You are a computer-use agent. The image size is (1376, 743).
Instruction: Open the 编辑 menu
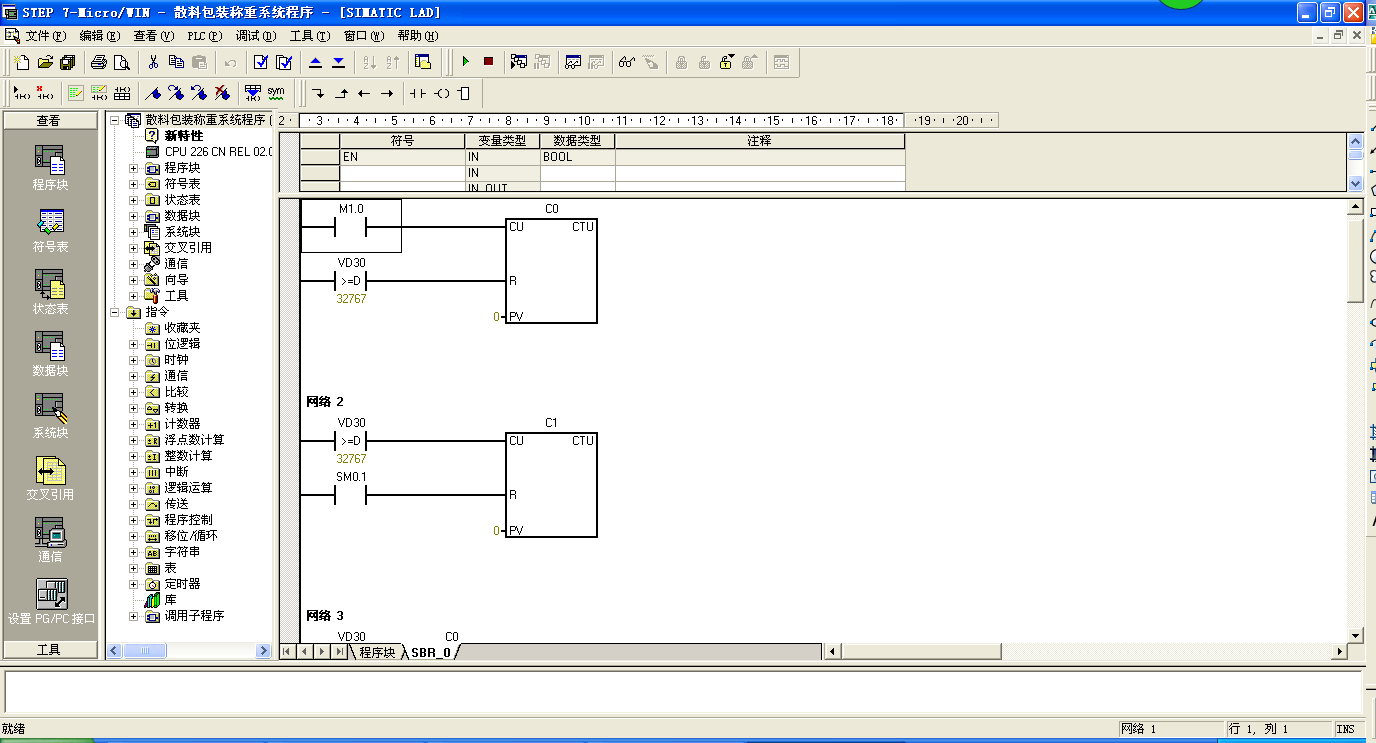click(99, 36)
